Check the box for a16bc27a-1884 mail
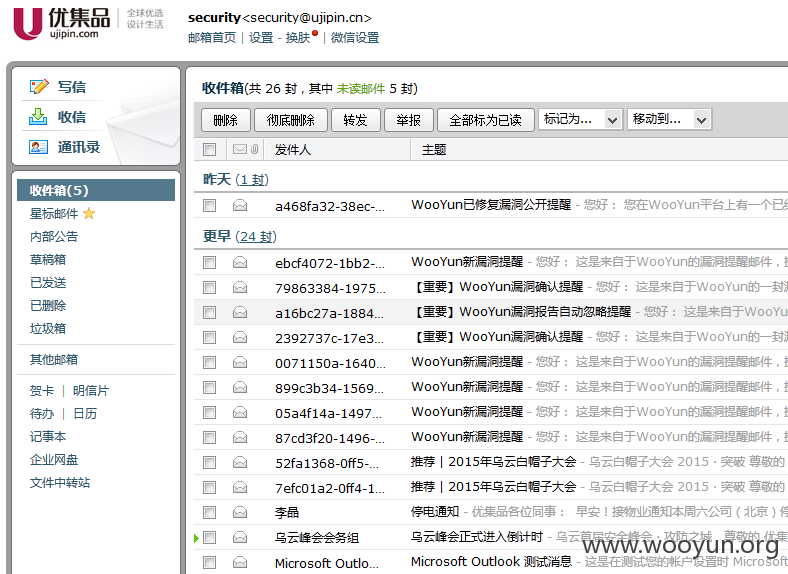Image resolution: width=788 pixels, height=574 pixels. coord(210,313)
